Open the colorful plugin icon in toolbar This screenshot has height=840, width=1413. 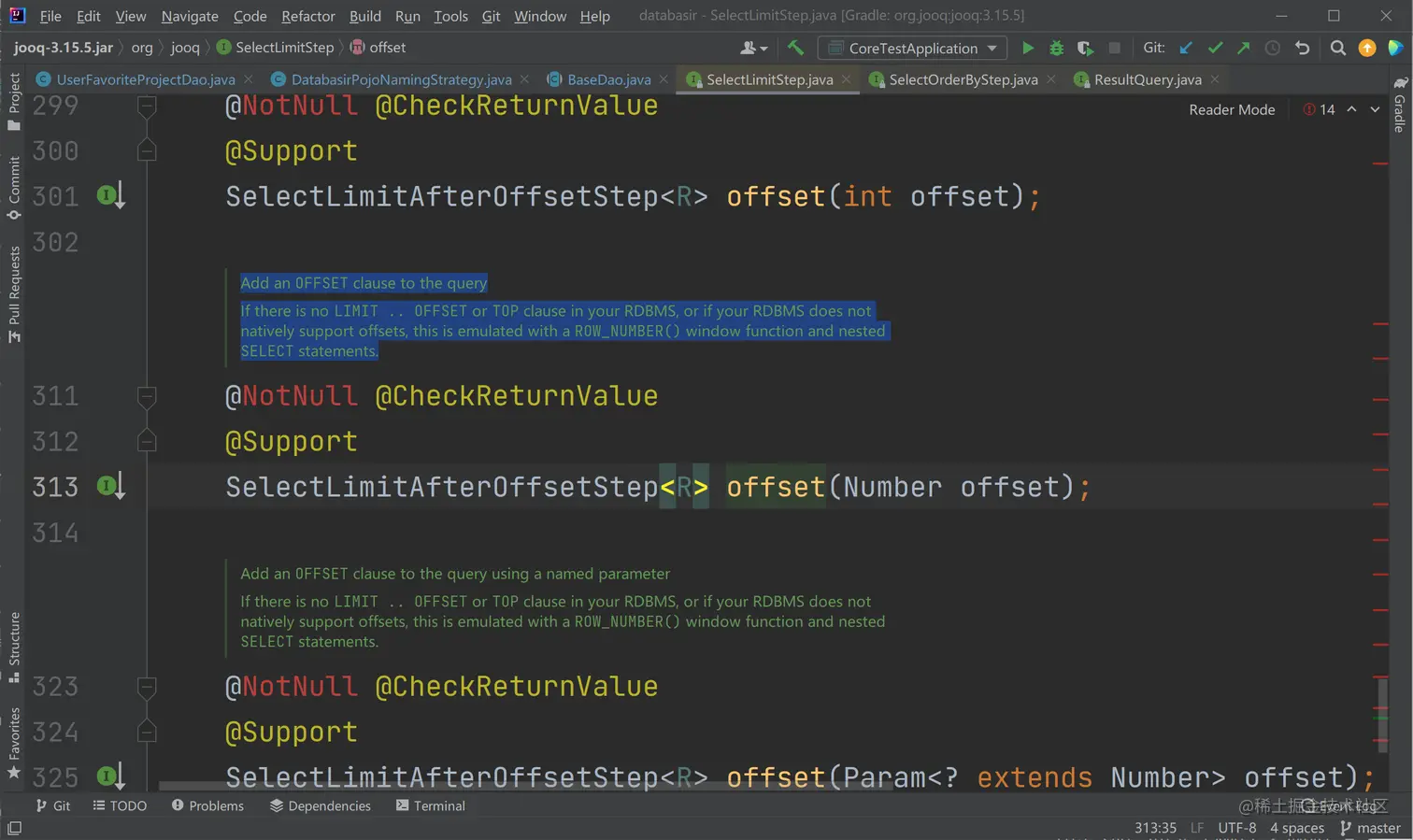click(1395, 48)
